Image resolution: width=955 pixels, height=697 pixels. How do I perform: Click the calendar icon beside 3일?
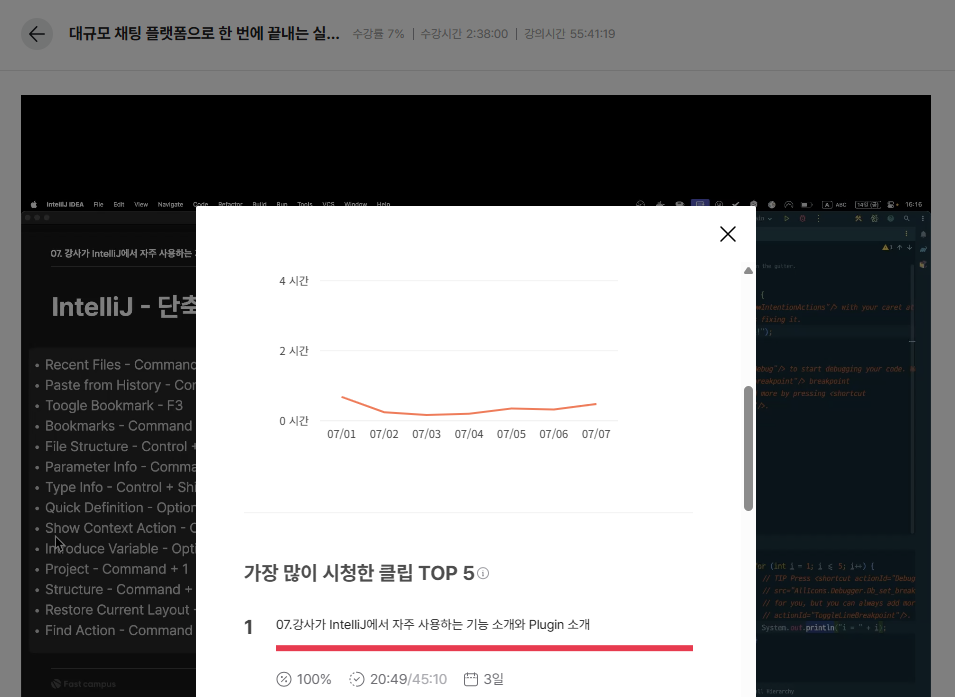coord(471,679)
